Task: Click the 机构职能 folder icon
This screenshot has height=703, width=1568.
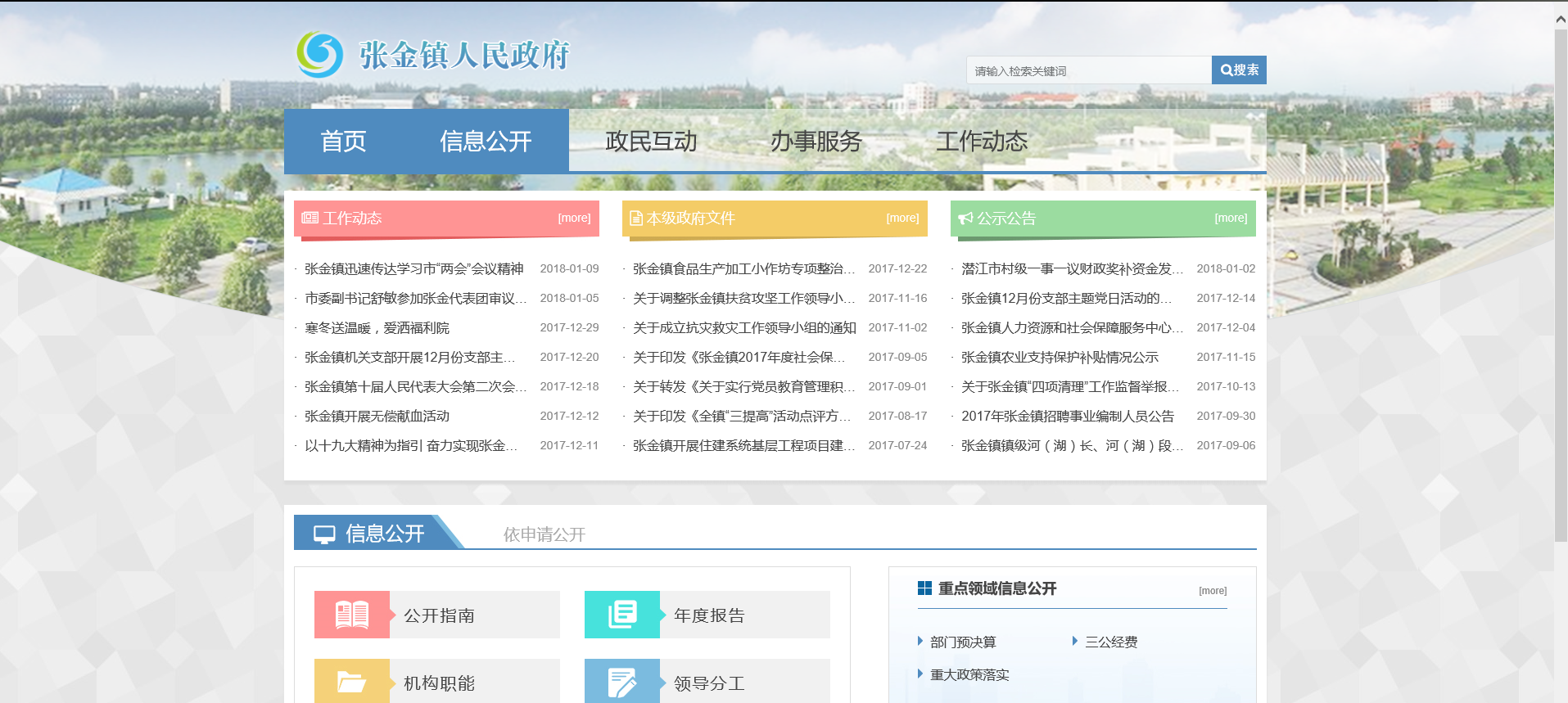Action: tap(352, 682)
